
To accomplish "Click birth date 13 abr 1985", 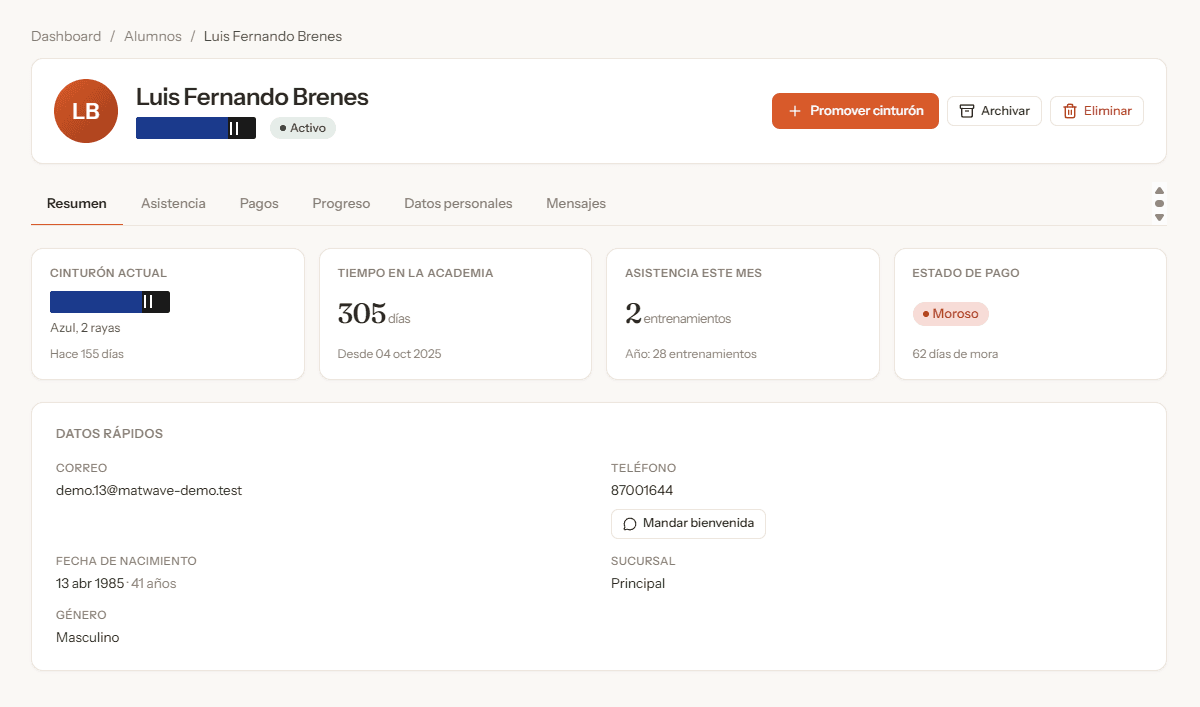I will click(90, 583).
